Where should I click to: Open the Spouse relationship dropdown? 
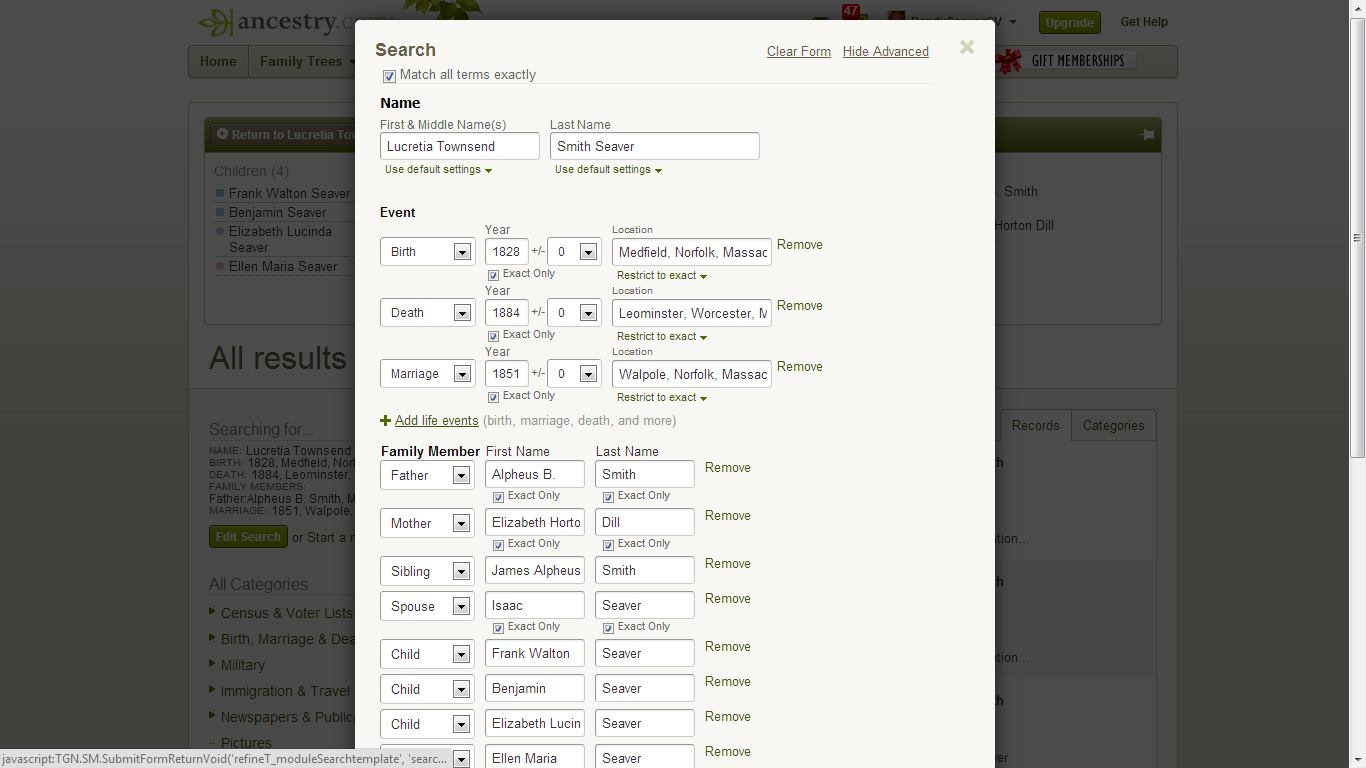pos(428,606)
